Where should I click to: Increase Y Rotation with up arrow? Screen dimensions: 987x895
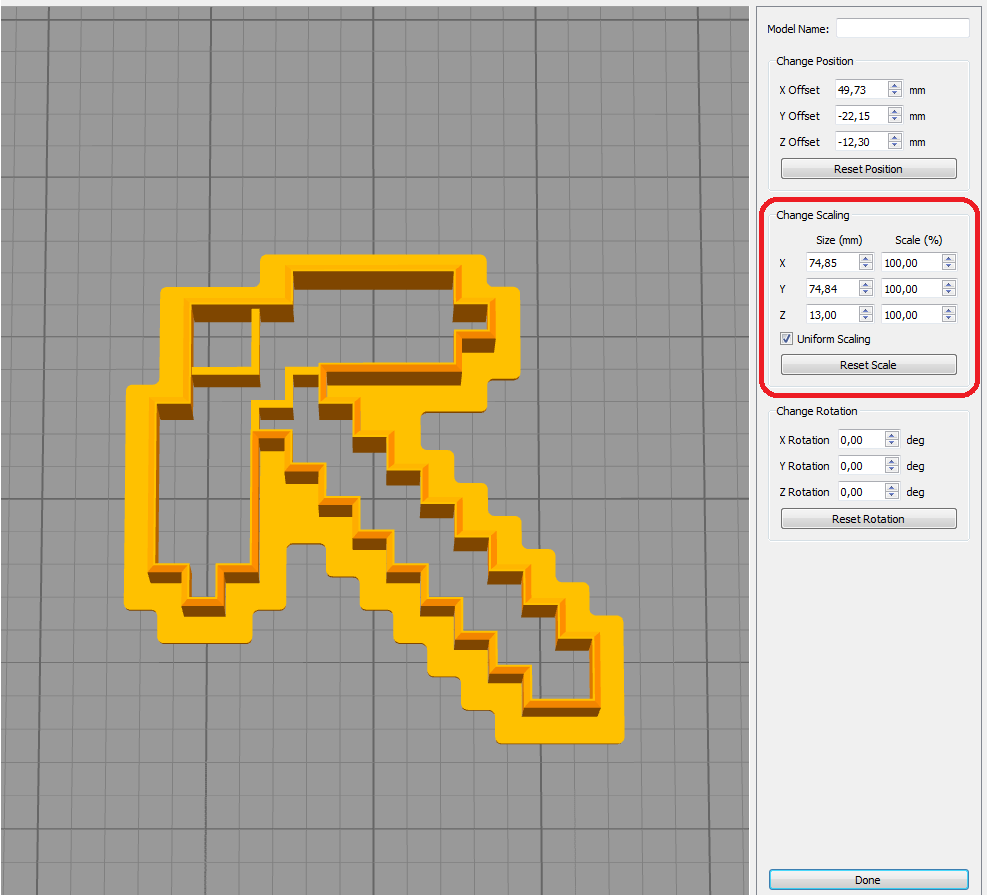[891, 461]
